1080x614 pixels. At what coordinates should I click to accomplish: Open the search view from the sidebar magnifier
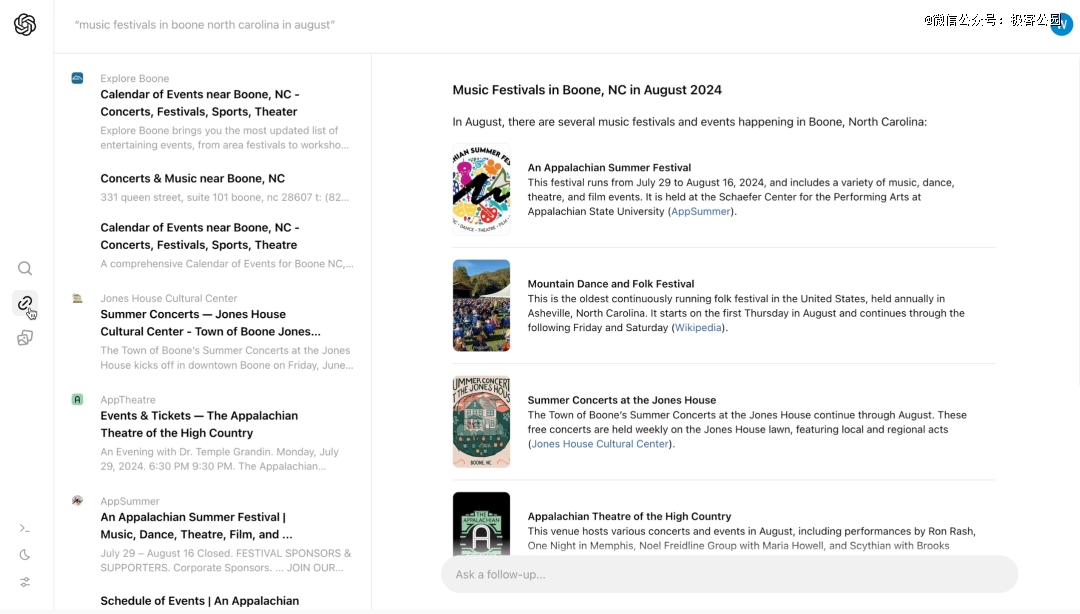(25, 268)
